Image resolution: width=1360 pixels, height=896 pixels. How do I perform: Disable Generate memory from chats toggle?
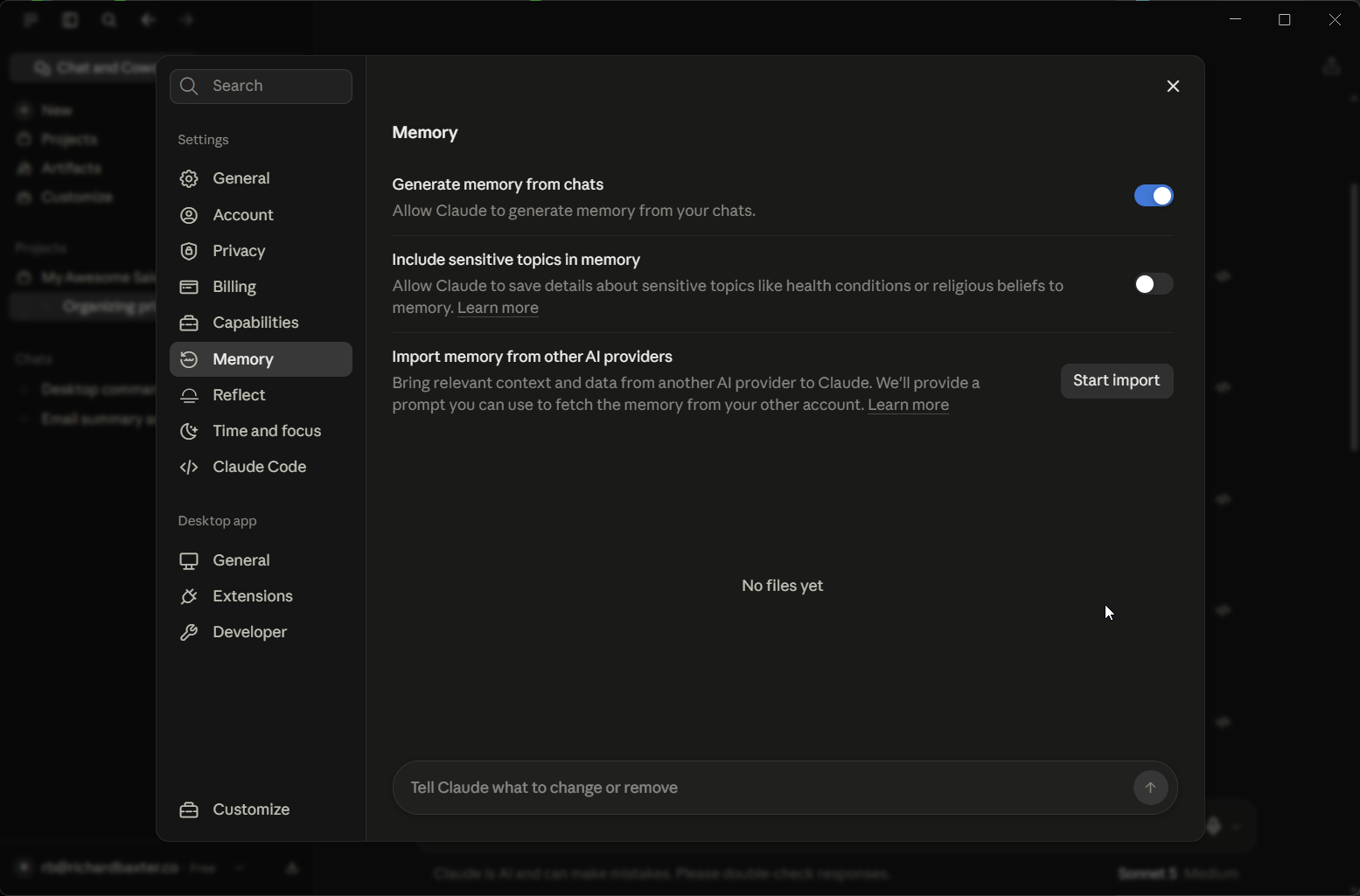tap(1154, 196)
